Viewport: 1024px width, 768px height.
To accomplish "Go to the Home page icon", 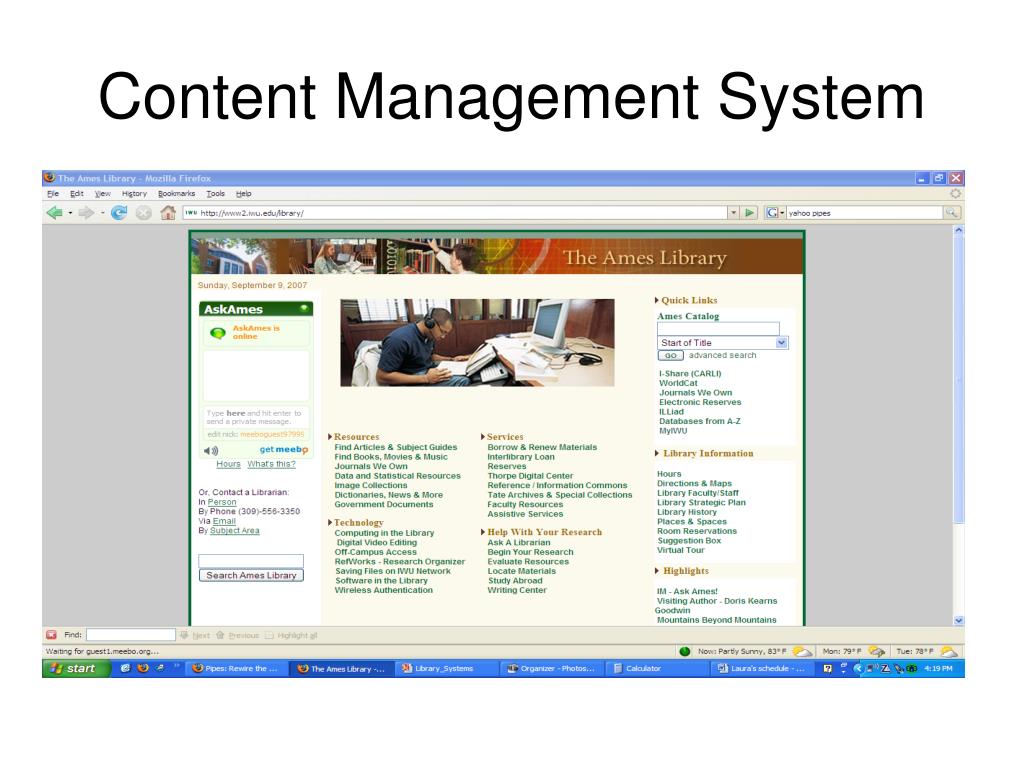I will (168, 212).
